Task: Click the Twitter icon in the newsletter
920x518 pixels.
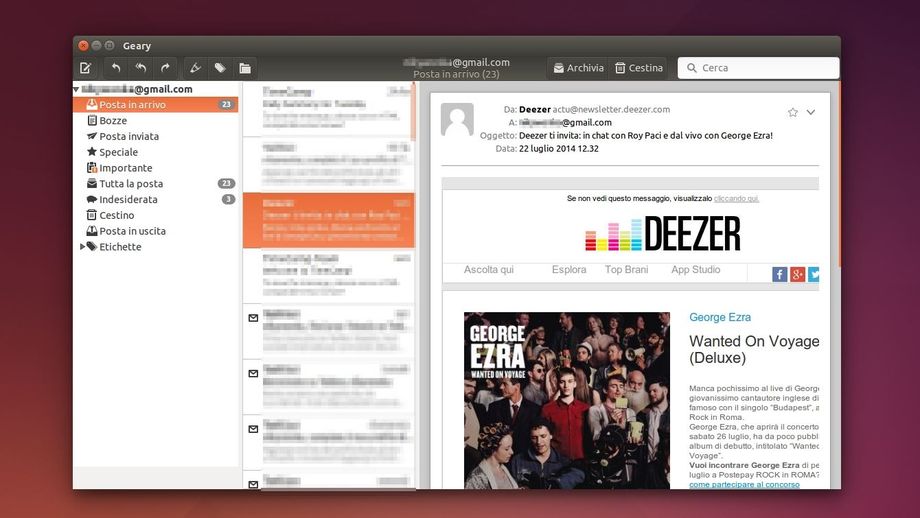Action: [813, 275]
